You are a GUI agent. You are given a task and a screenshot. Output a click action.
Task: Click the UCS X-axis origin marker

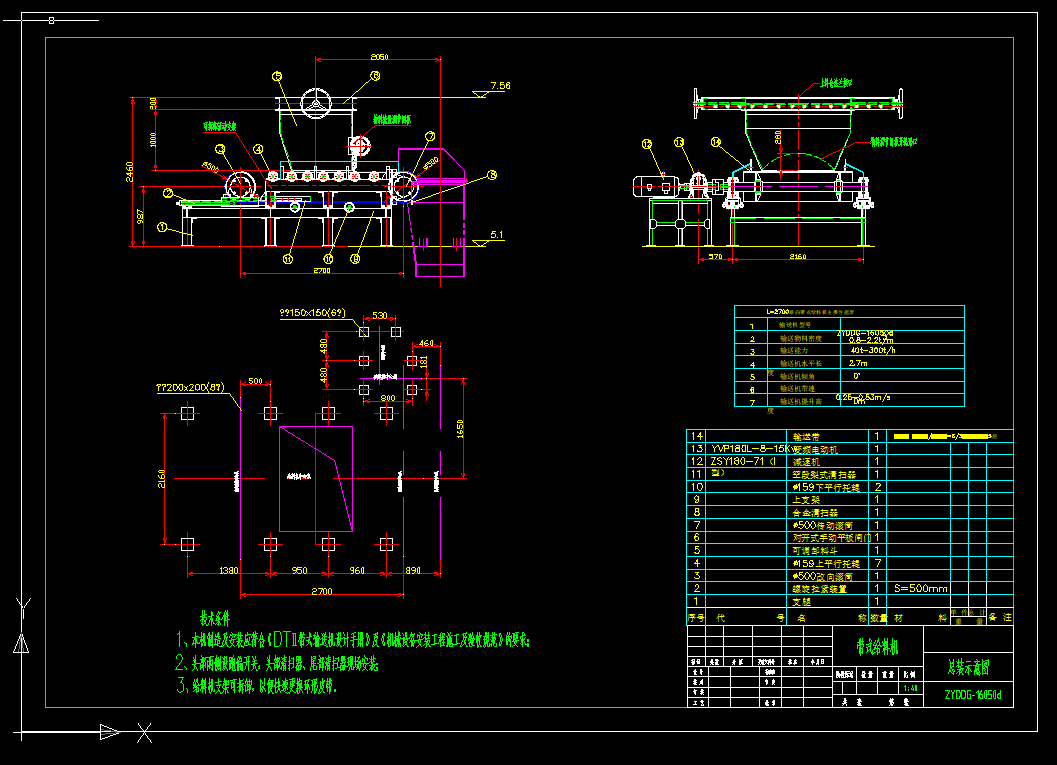(x=144, y=734)
